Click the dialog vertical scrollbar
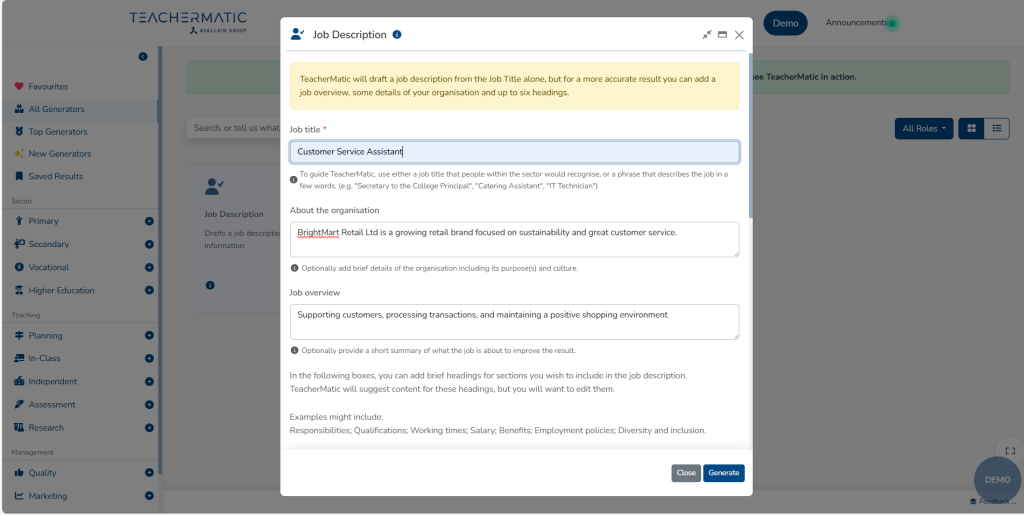Image resolution: width=1024 pixels, height=515 pixels. 750,136
